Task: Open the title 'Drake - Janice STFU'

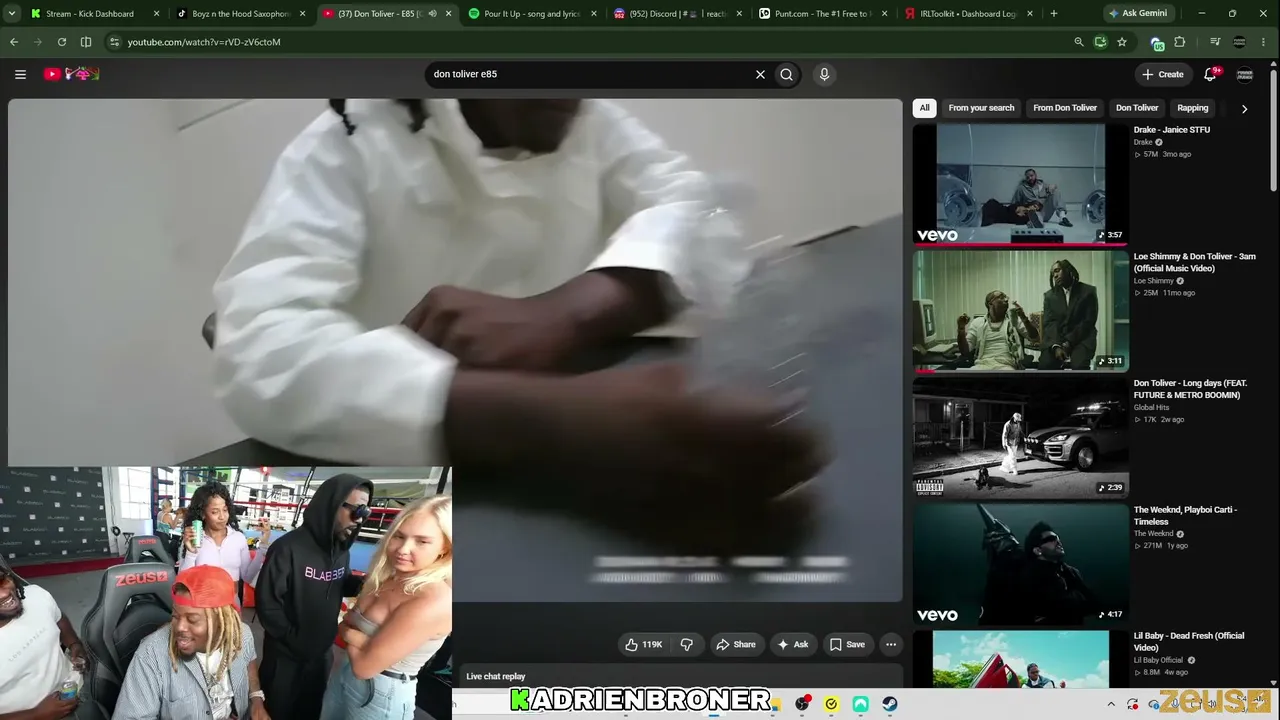Action: 1172,130
